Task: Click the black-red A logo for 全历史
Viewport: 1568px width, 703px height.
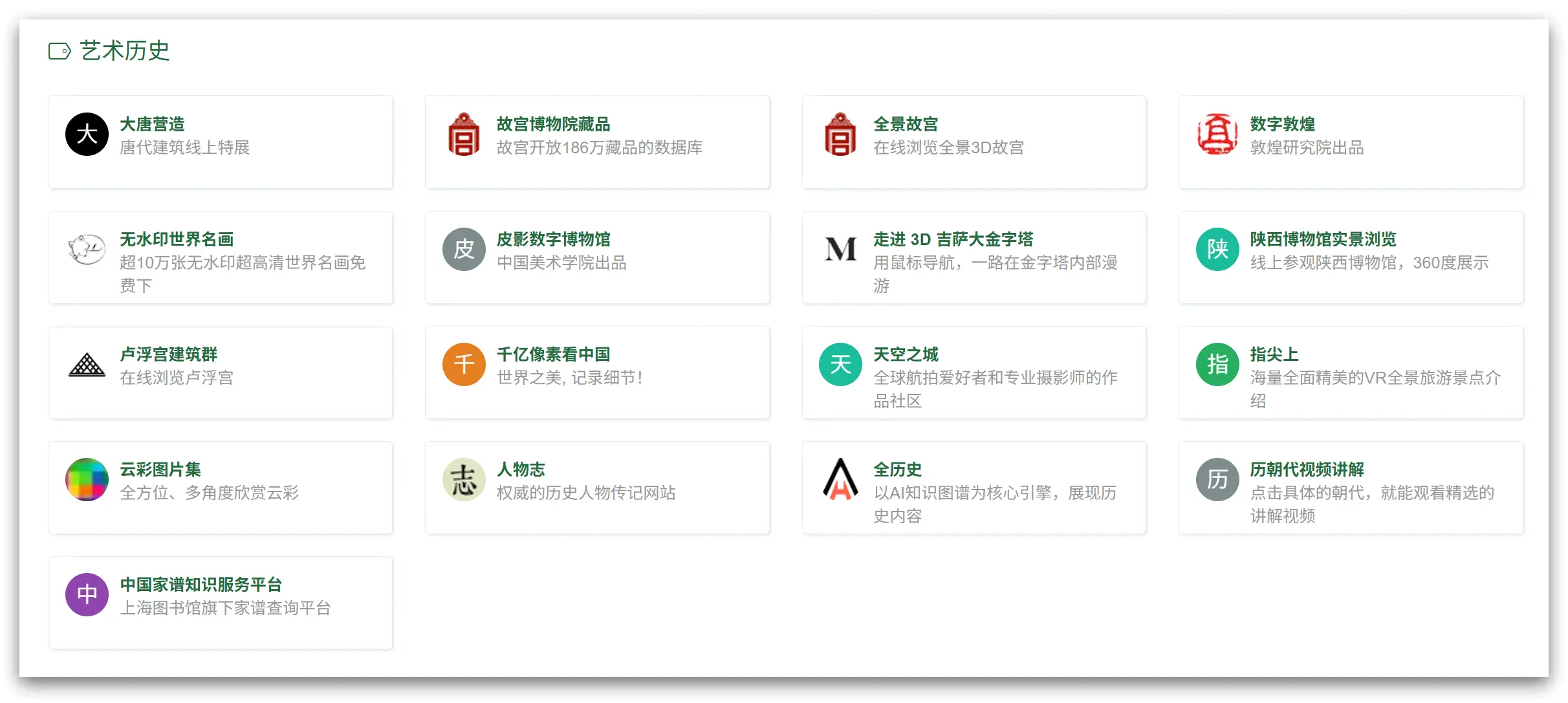Action: [x=840, y=480]
